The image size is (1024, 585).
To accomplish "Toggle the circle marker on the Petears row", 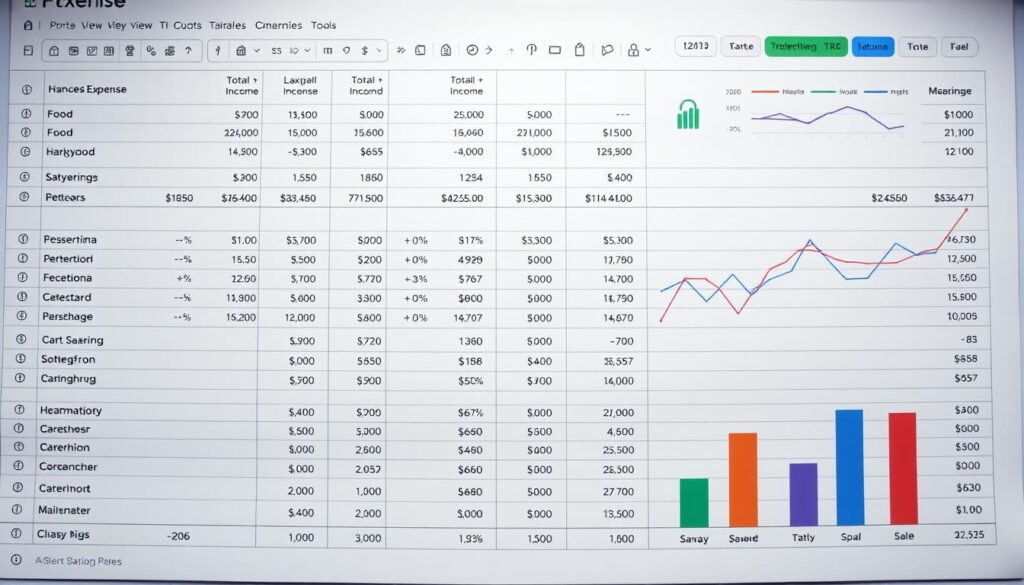I will coord(24,197).
